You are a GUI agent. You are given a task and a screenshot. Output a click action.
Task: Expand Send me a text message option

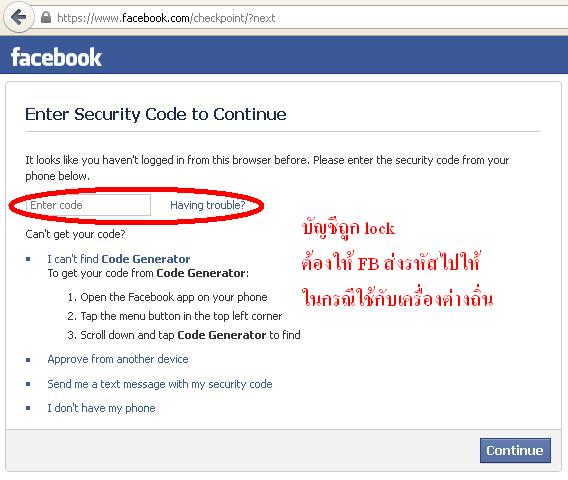tap(160, 384)
